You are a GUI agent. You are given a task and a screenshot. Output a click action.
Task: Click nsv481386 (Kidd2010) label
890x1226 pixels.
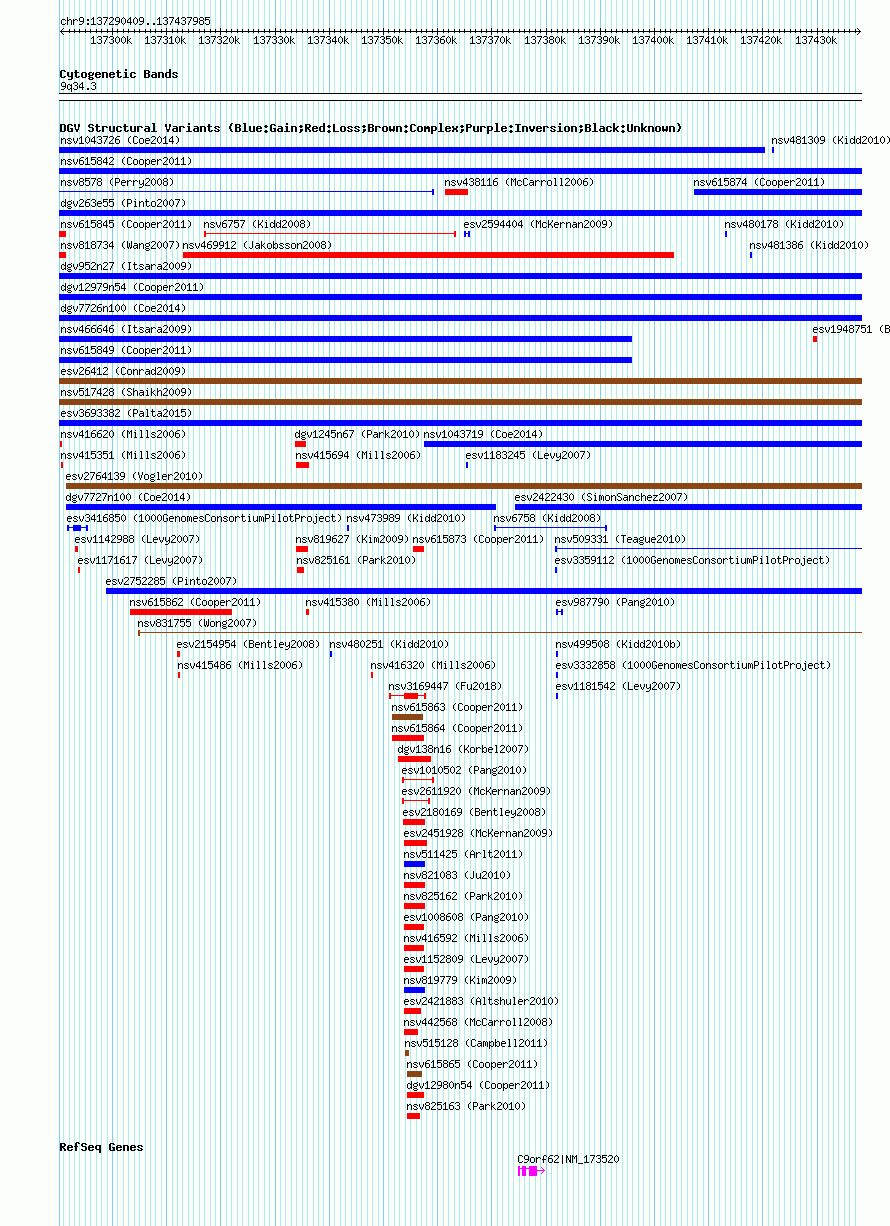[809, 245]
